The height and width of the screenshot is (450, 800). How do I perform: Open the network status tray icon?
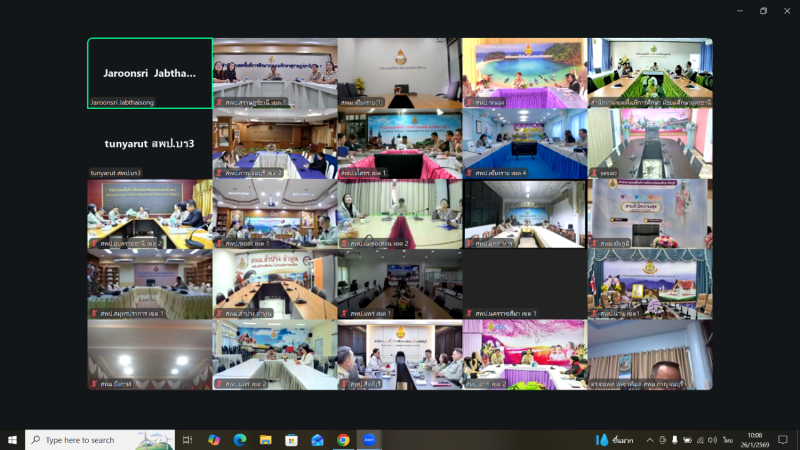[699, 440]
